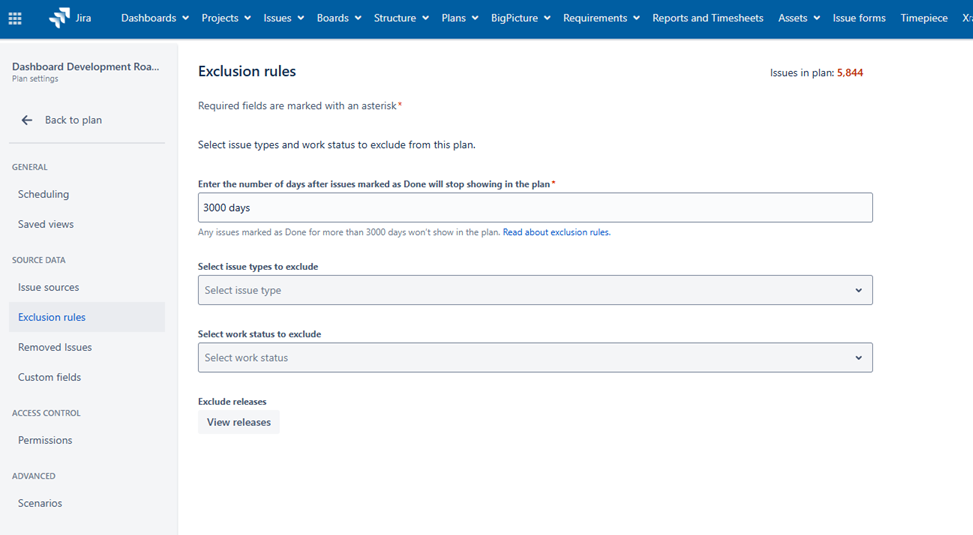Open Reports and Timesheets
This screenshot has width=973, height=535.
707,18
